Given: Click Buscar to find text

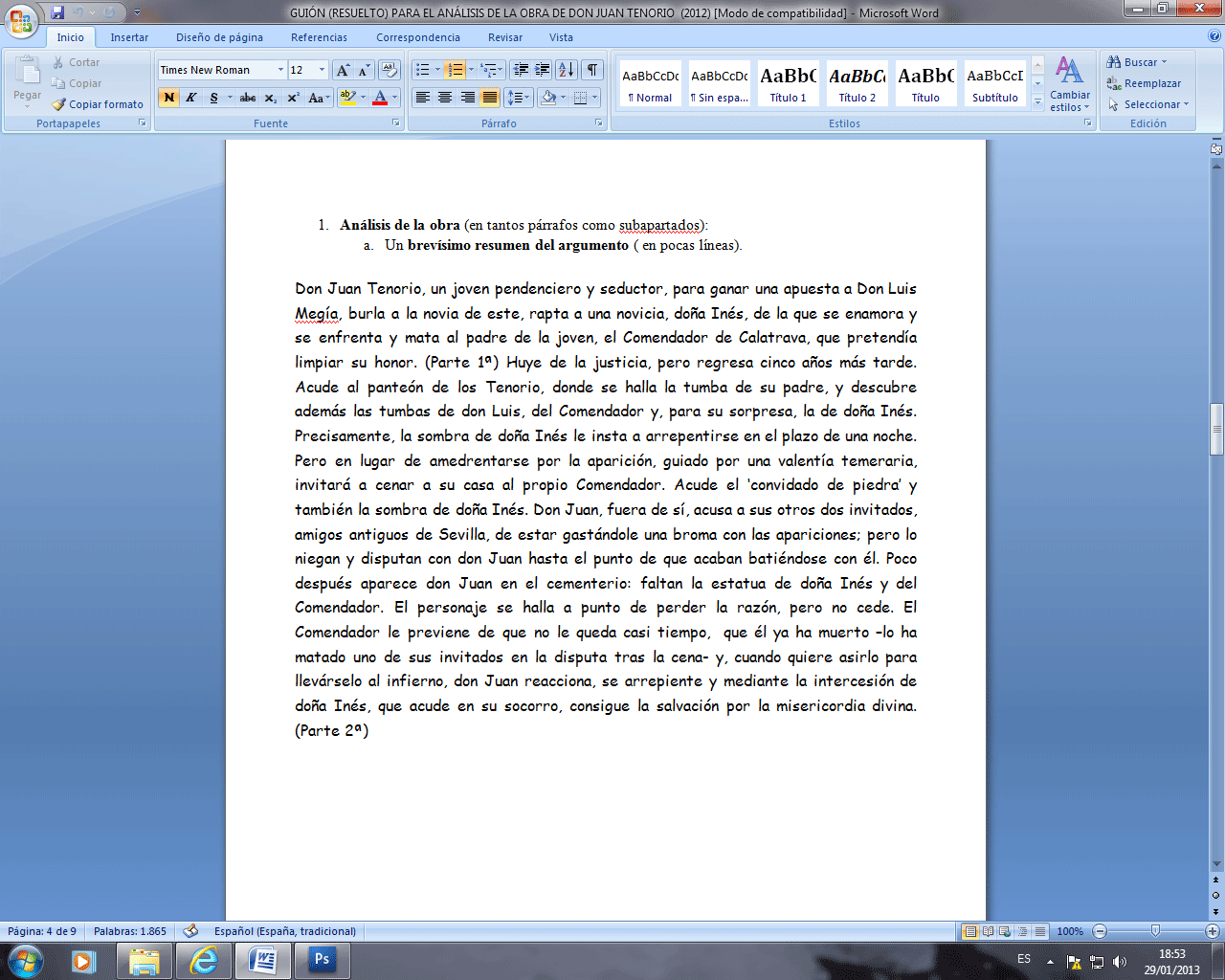Looking at the screenshot, I should pyautogui.click(x=1137, y=62).
